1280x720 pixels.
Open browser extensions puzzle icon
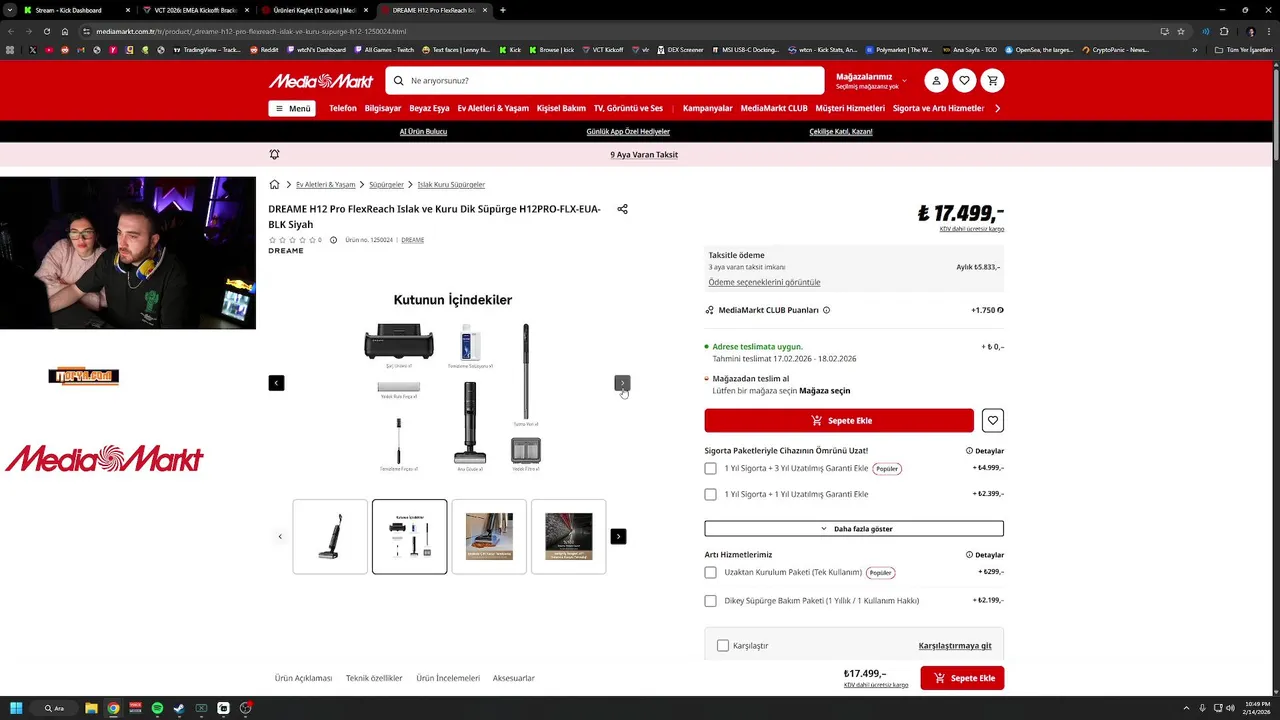click(1223, 31)
